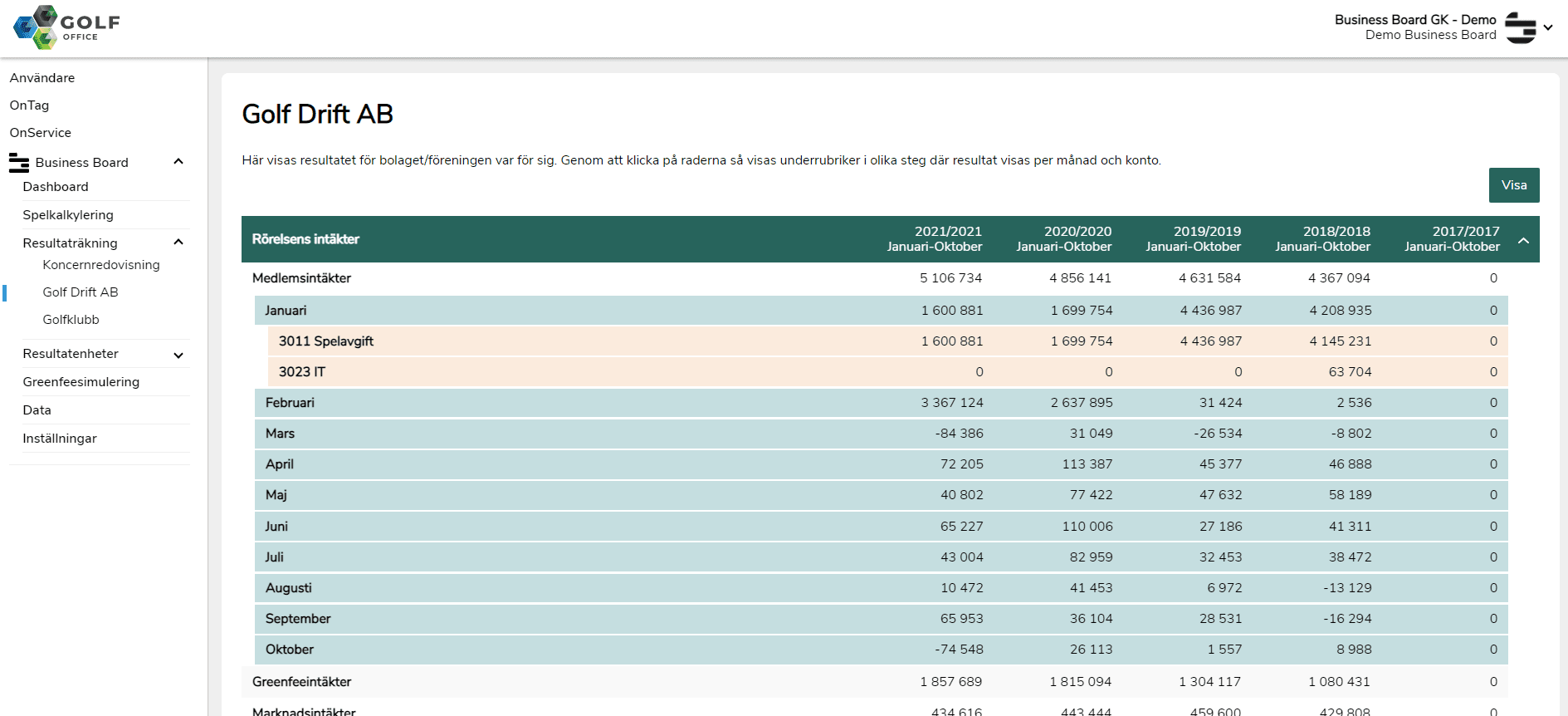
Task: Collapse the Resultaträkning submenu chevron
Action: [x=178, y=243]
